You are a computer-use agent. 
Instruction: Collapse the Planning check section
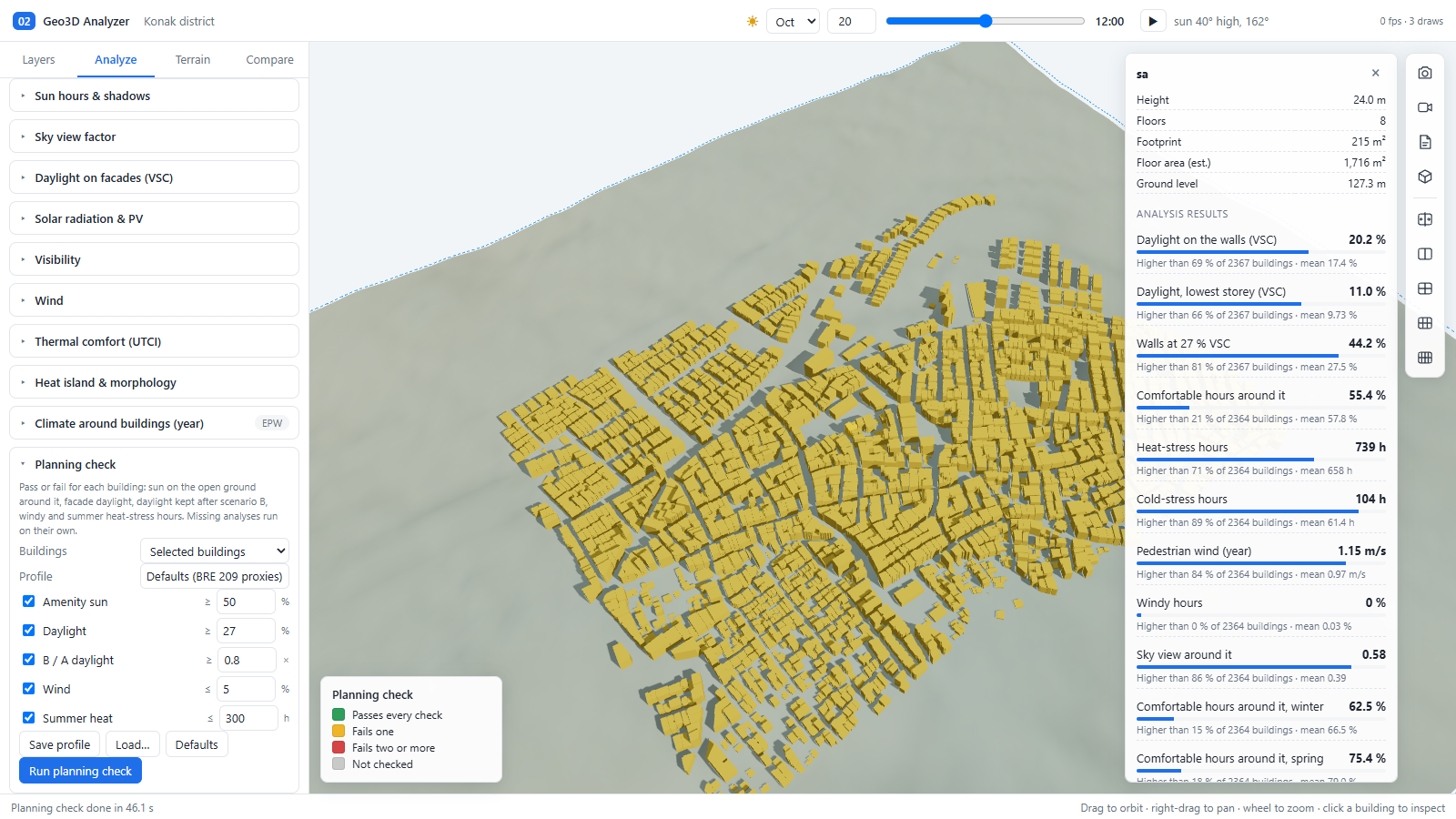point(154,464)
